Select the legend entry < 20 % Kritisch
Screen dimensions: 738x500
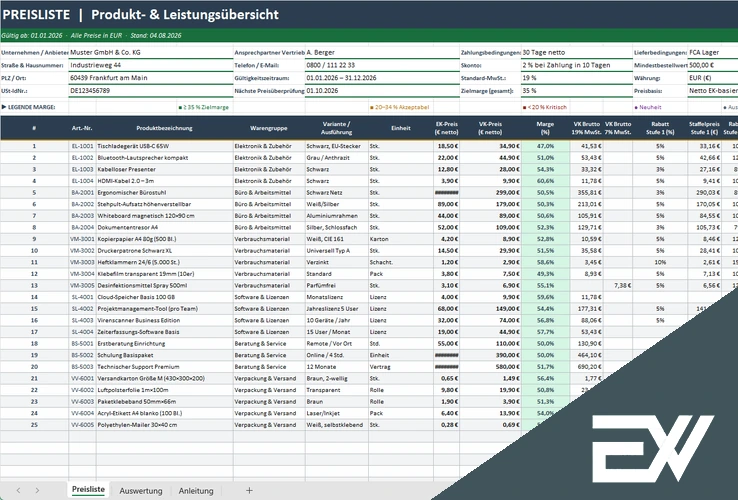coord(545,107)
